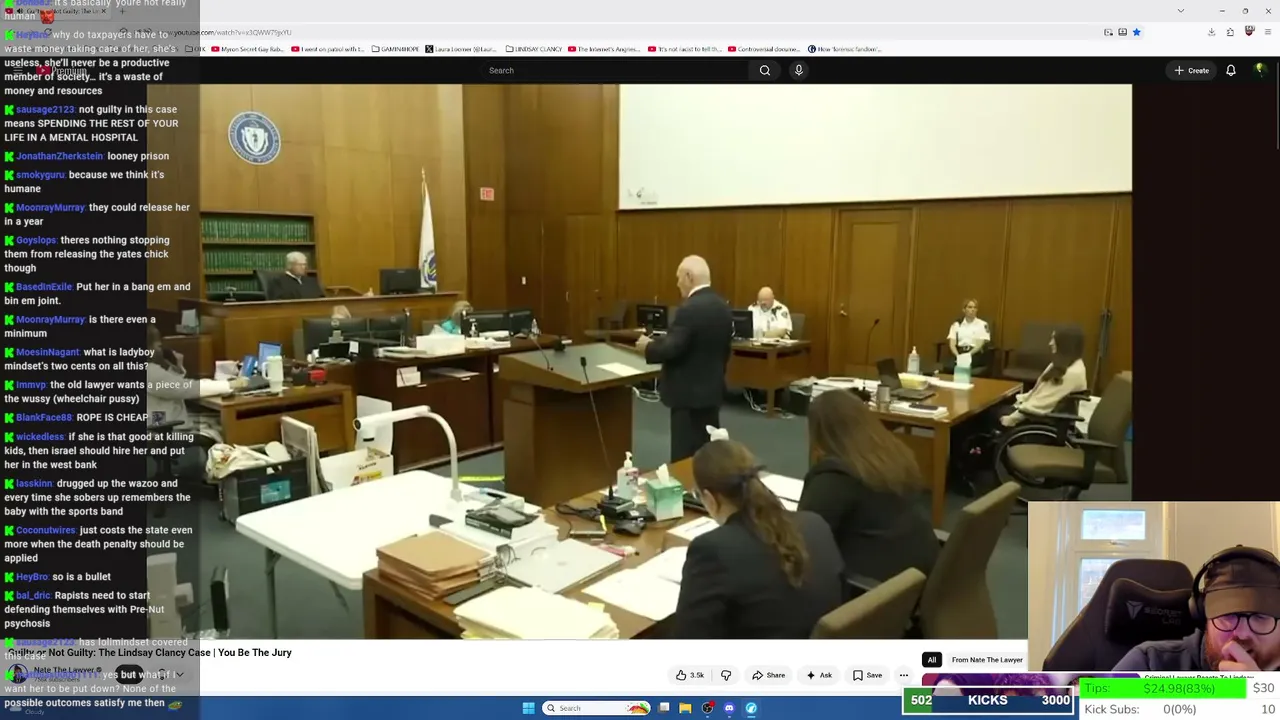Open YouTube notifications bell
Image resolution: width=1280 pixels, height=720 pixels.
[x=1231, y=70]
